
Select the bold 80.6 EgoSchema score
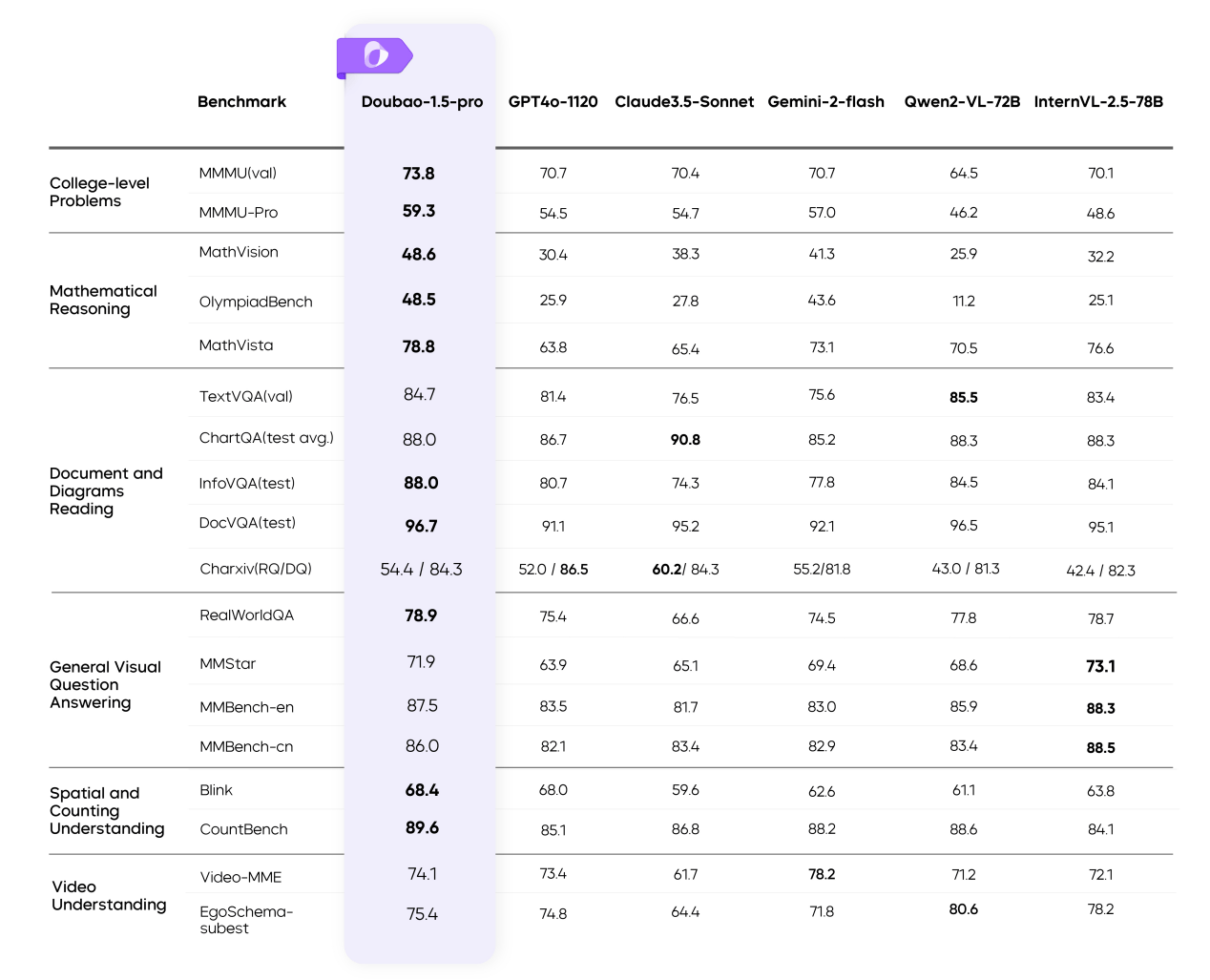tap(963, 909)
